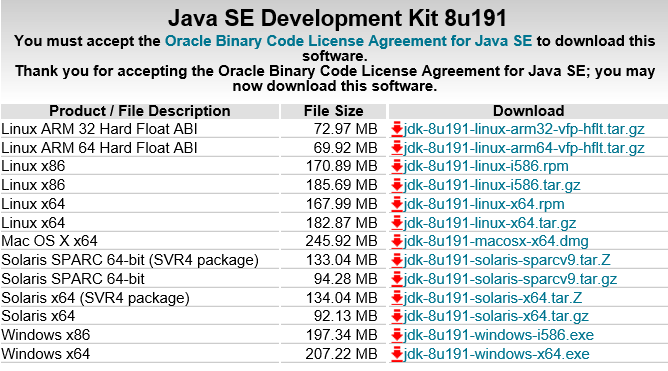Download jdk-8u191-windows-x64.exe installer
The image size is (668, 371).
click(496, 354)
